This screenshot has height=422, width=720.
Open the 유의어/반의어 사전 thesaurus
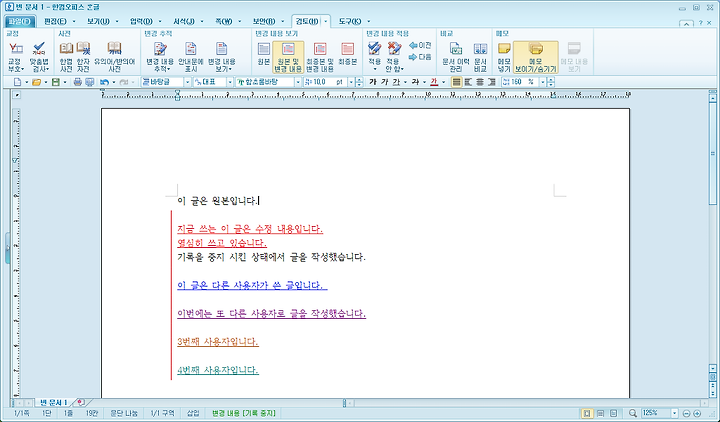pyautogui.click(x=114, y=57)
